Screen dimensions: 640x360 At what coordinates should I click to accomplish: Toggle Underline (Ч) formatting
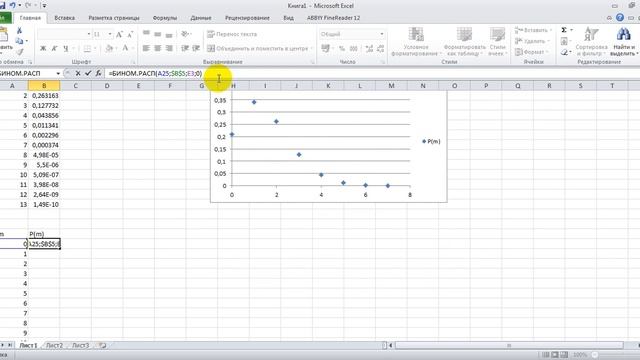tap(66, 49)
